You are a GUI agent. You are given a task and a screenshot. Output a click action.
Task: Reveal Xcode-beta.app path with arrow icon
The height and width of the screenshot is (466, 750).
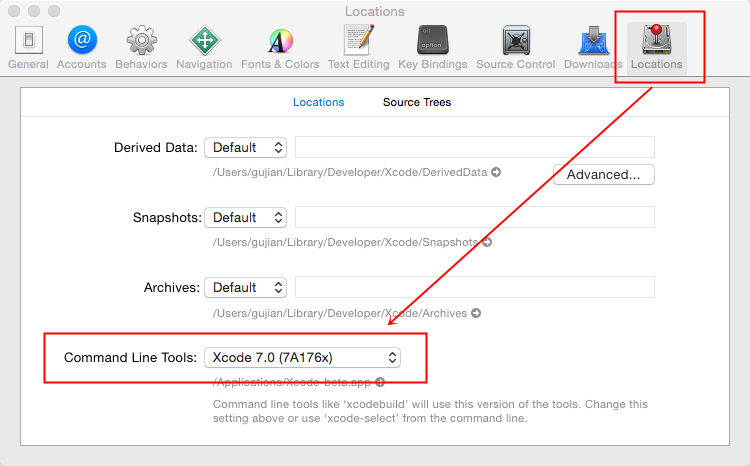[x=380, y=382]
